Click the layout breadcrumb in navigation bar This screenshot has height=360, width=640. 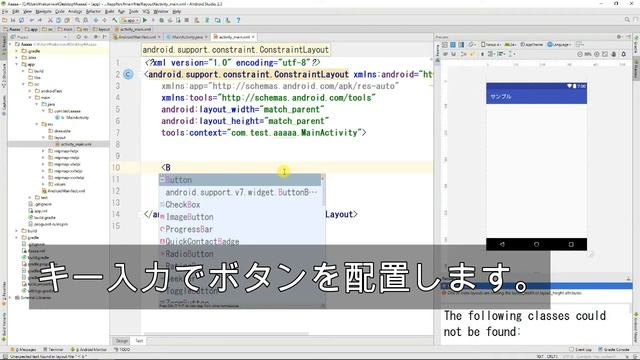pos(100,29)
